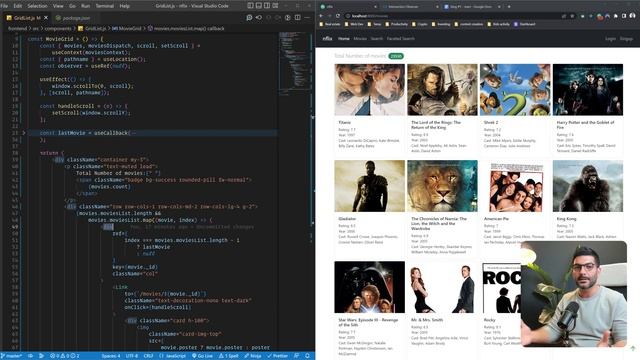640x360 pixels.
Task: Open the Help menu in VS Code
Action: click(x=124, y=6)
